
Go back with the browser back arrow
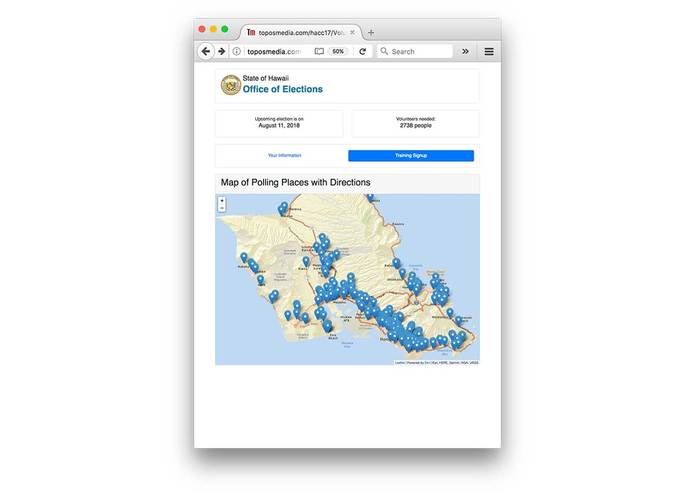click(206, 51)
